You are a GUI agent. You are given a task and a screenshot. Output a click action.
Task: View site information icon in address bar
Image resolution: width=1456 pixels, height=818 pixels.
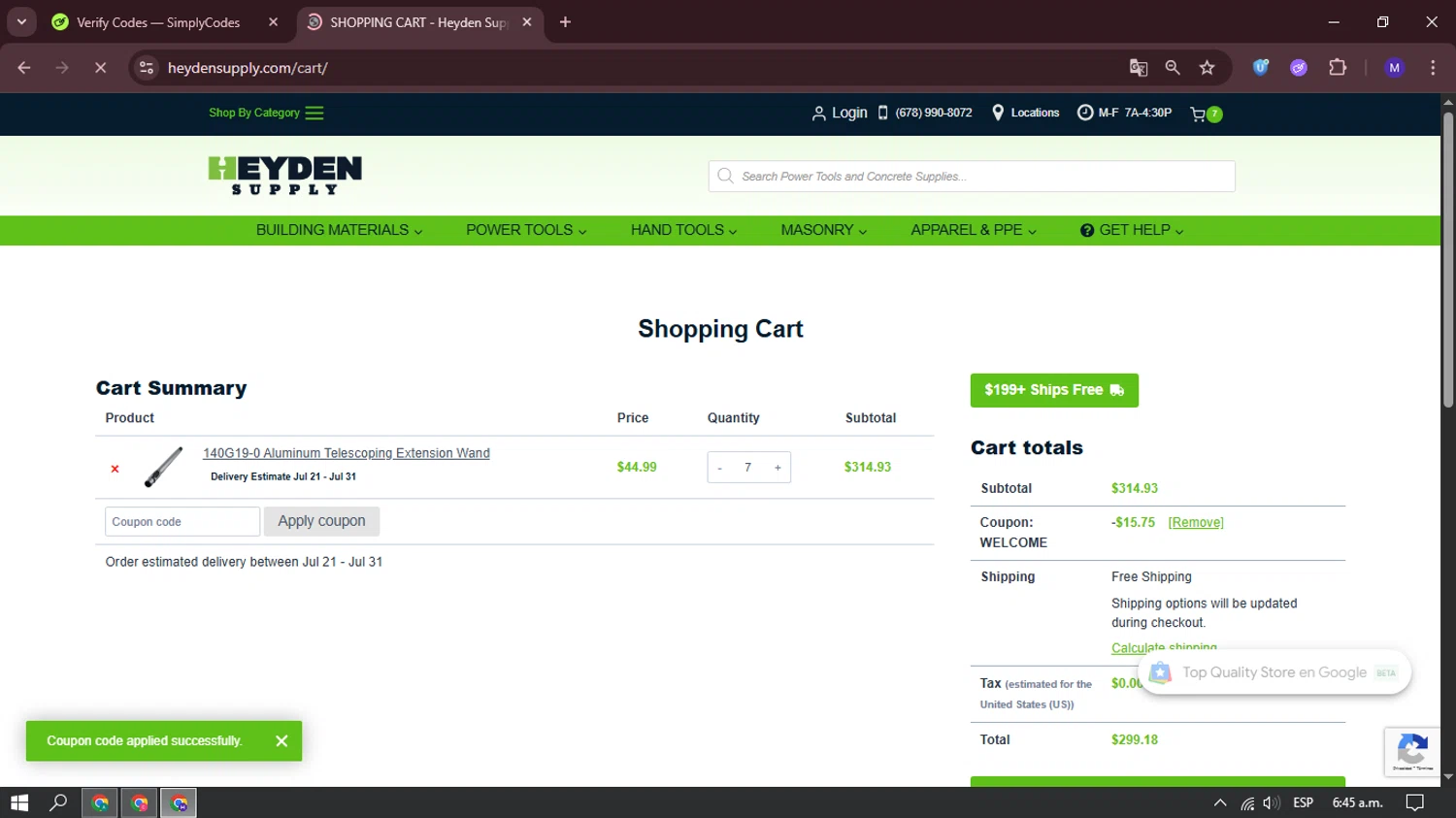(147, 68)
